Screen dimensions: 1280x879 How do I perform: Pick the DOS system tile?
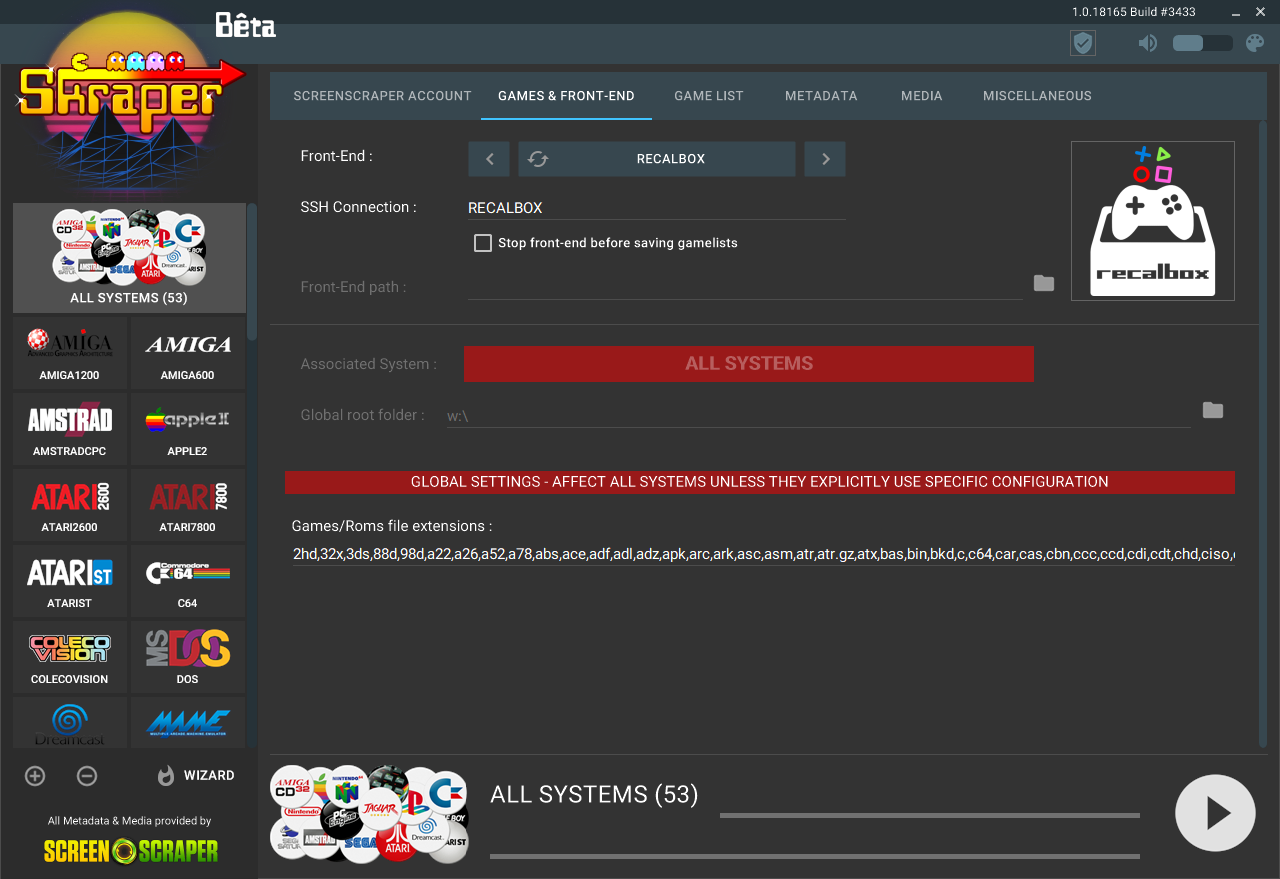click(x=188, y=658)
